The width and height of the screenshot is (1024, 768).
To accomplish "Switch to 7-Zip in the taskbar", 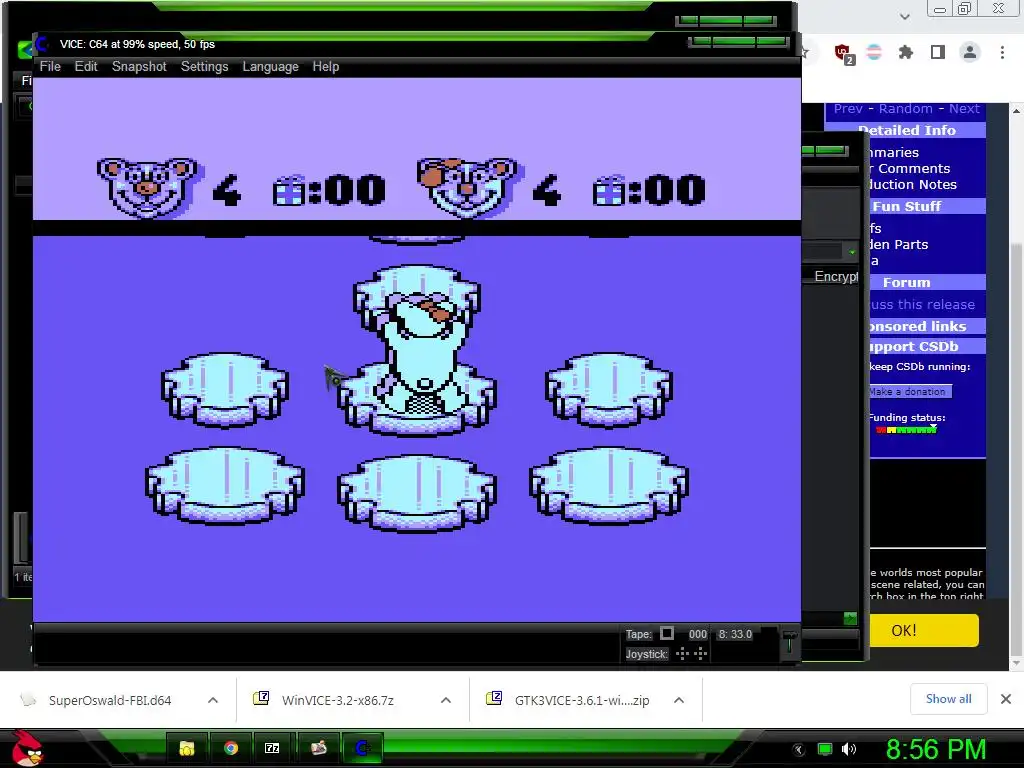I will point(272,748).
